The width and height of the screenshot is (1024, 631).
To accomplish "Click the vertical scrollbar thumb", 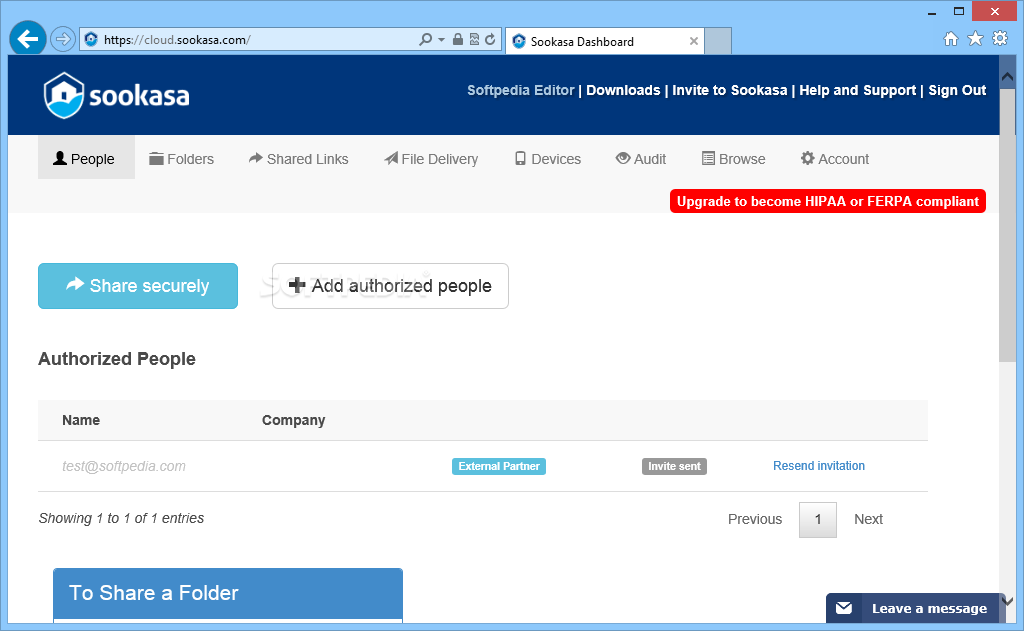I will (1007, 225).
